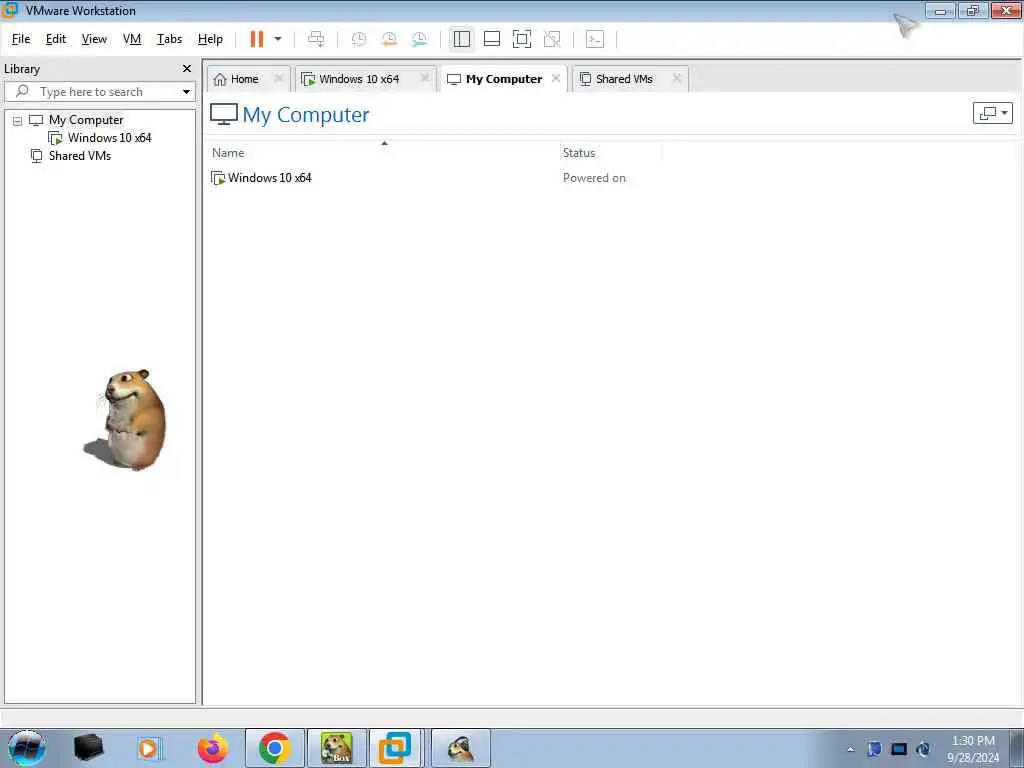Open the hamster pet taskbar icon
This screenshot has width=1024, height=768.
pos(460,748)
